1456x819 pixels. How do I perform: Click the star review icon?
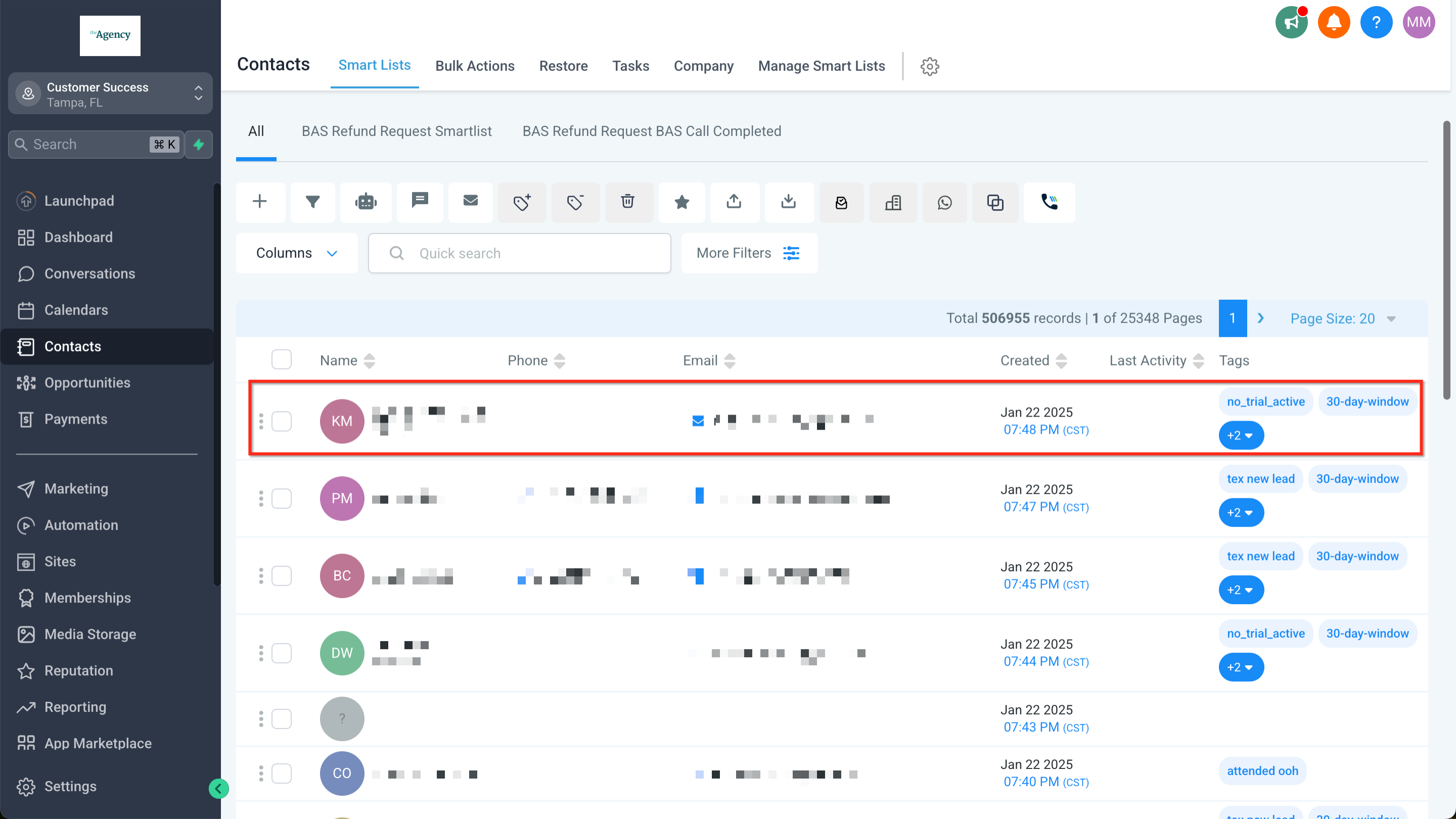[681, 202]
